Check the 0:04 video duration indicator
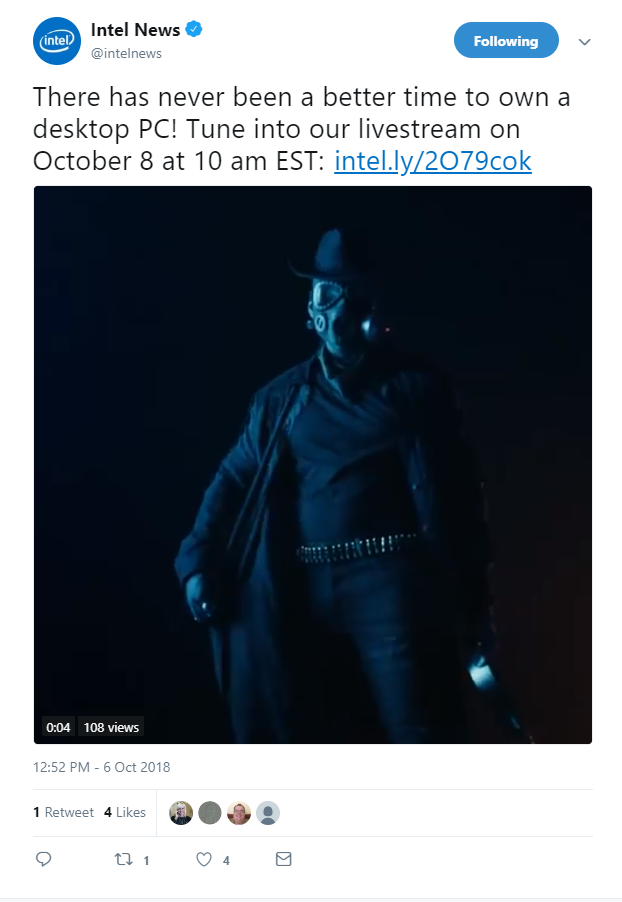Screen dimensions: 622x902 [x=58, y=726]
